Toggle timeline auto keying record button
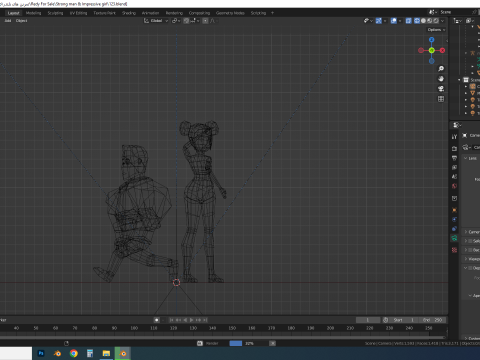The height and width of the screenshot is (360, 480). coord(156,320)
